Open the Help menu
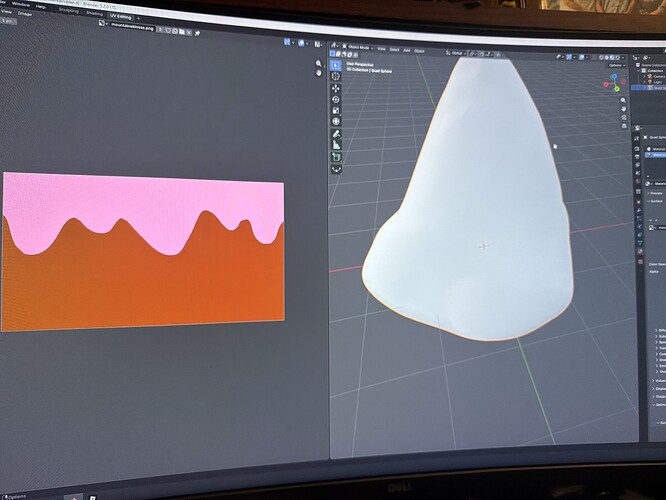This screenshot has height=500, width=666. click(x=41, y=7)
